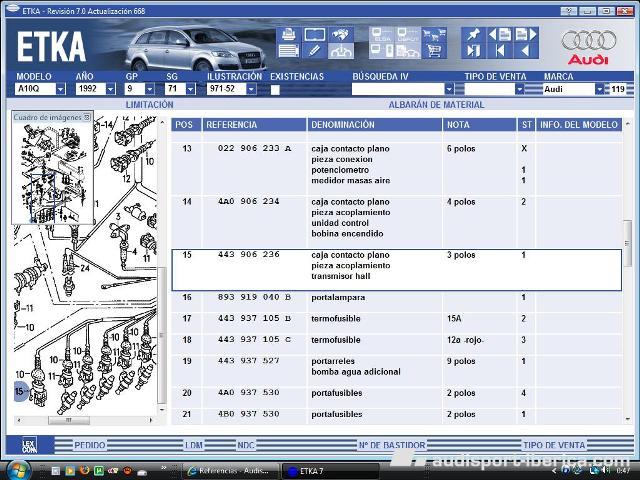Click the illustration scroll-right arrow
This screenshot has height=480, width=640.
(x=151, y=420)
